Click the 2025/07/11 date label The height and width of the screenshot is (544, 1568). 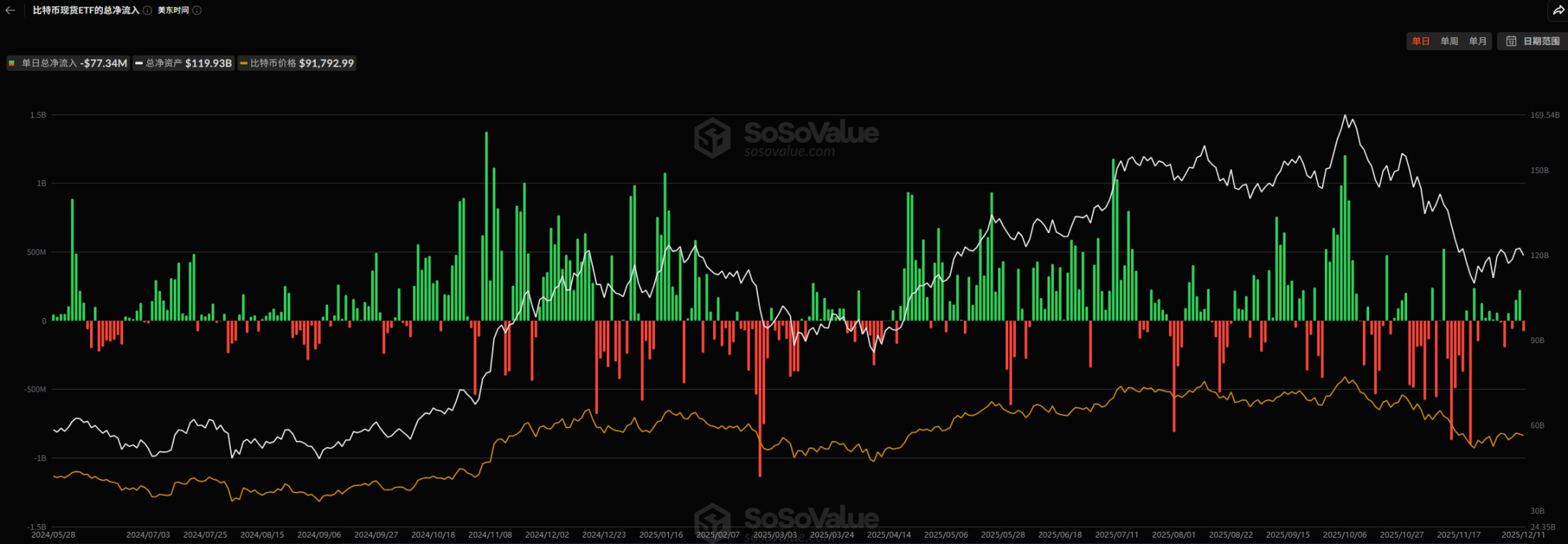tap(1117, 535)
